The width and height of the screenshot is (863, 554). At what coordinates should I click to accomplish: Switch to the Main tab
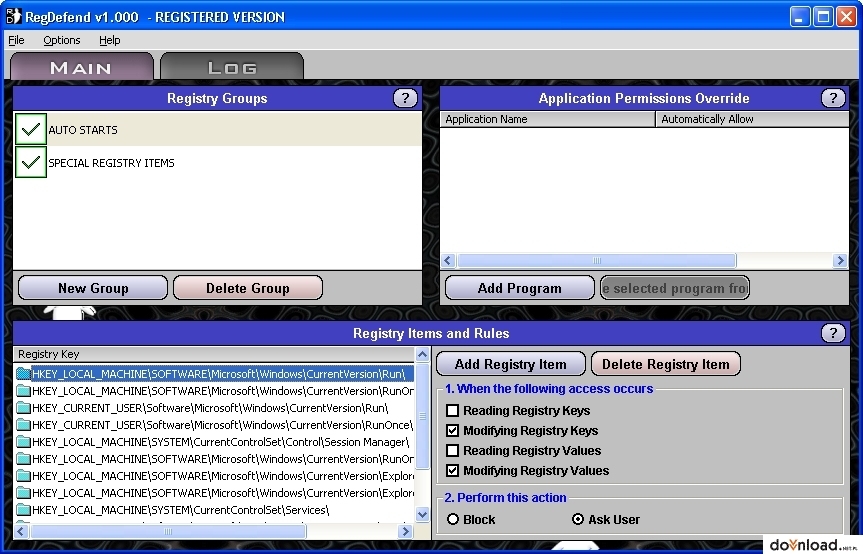pos(81,67)
